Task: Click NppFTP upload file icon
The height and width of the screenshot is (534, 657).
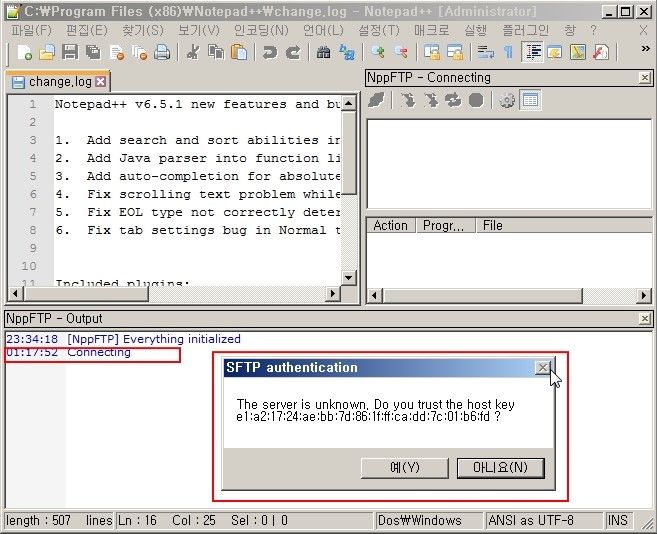Action: tap(431, 101)
